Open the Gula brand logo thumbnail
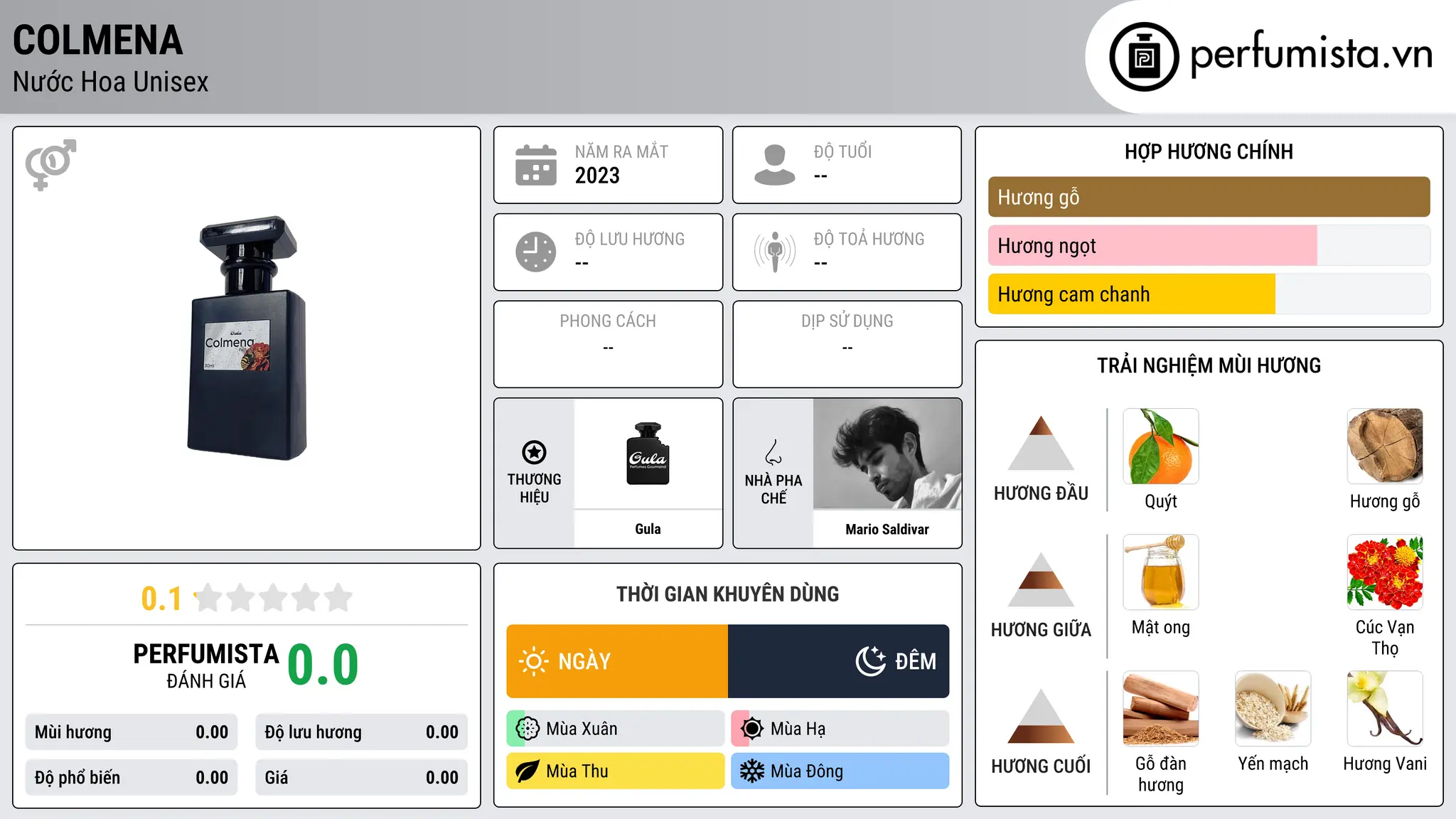Viewport: 1456px width, 819px height. click(x=648, y=454)
